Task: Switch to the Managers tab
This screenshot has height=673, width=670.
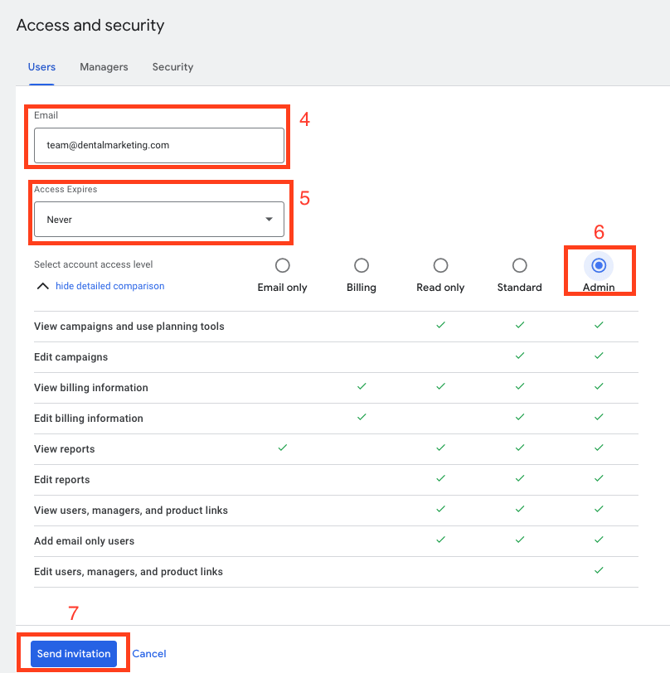Action: click(x=104, y=67)
